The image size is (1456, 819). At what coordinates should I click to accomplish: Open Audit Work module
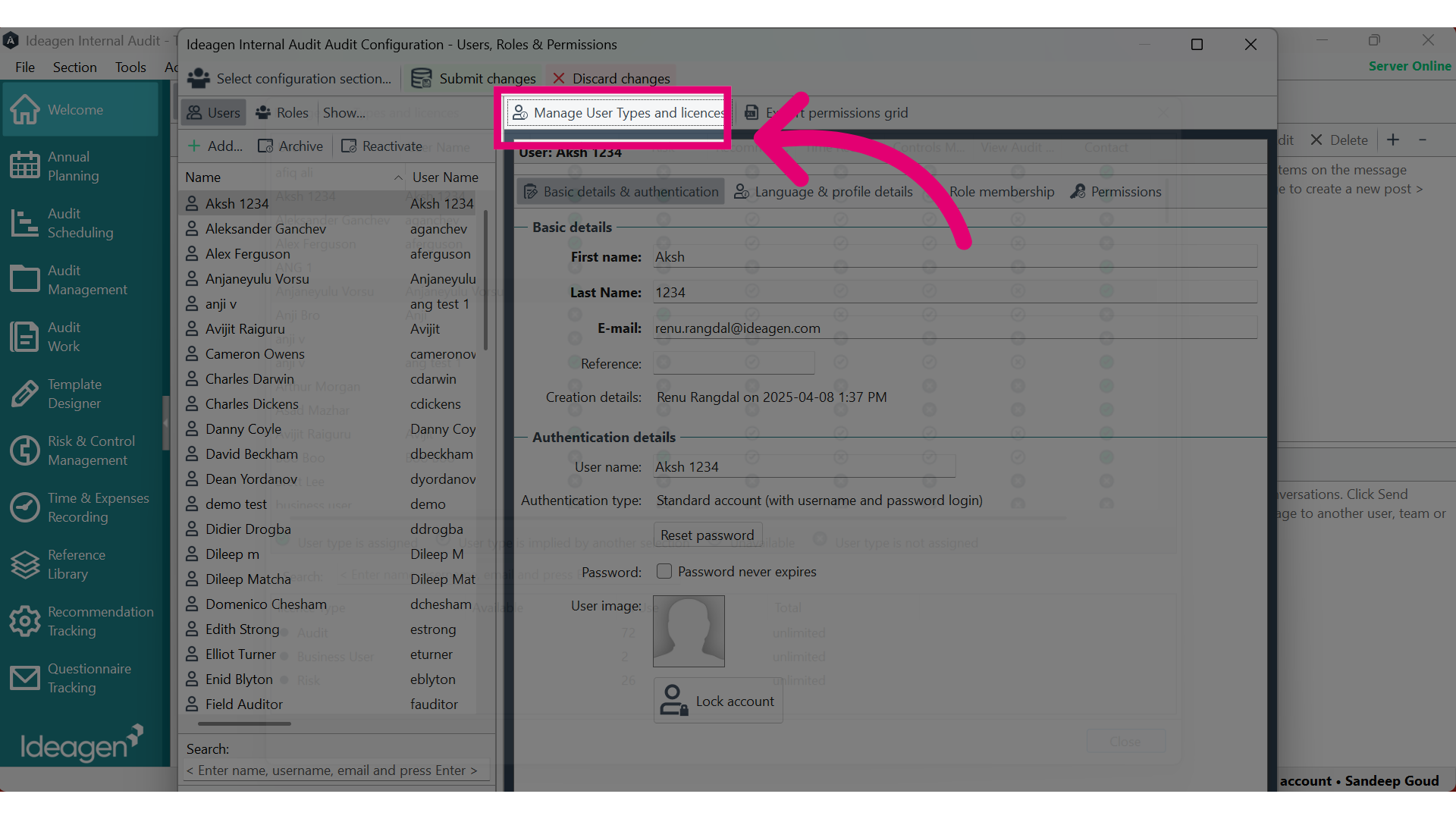[x=80, y=337]
